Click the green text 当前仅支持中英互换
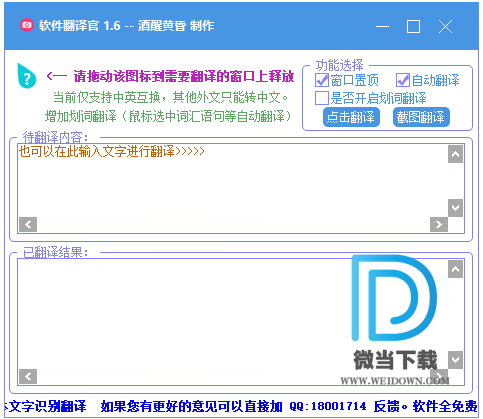This screenshot has height=419, width=483. (x=106, y=97)
